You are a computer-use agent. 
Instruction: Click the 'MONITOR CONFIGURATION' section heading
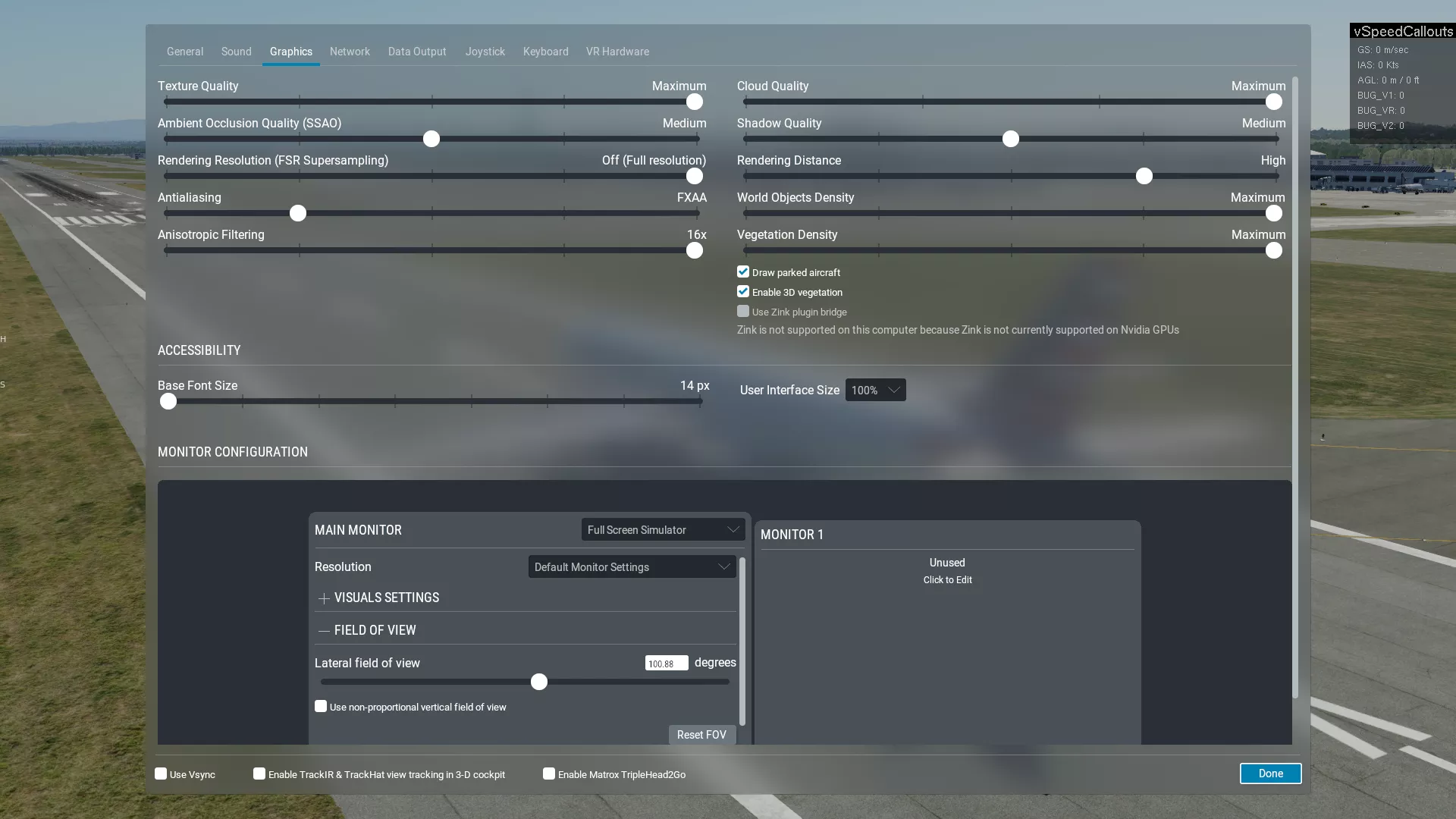click(x=233, y=452)
